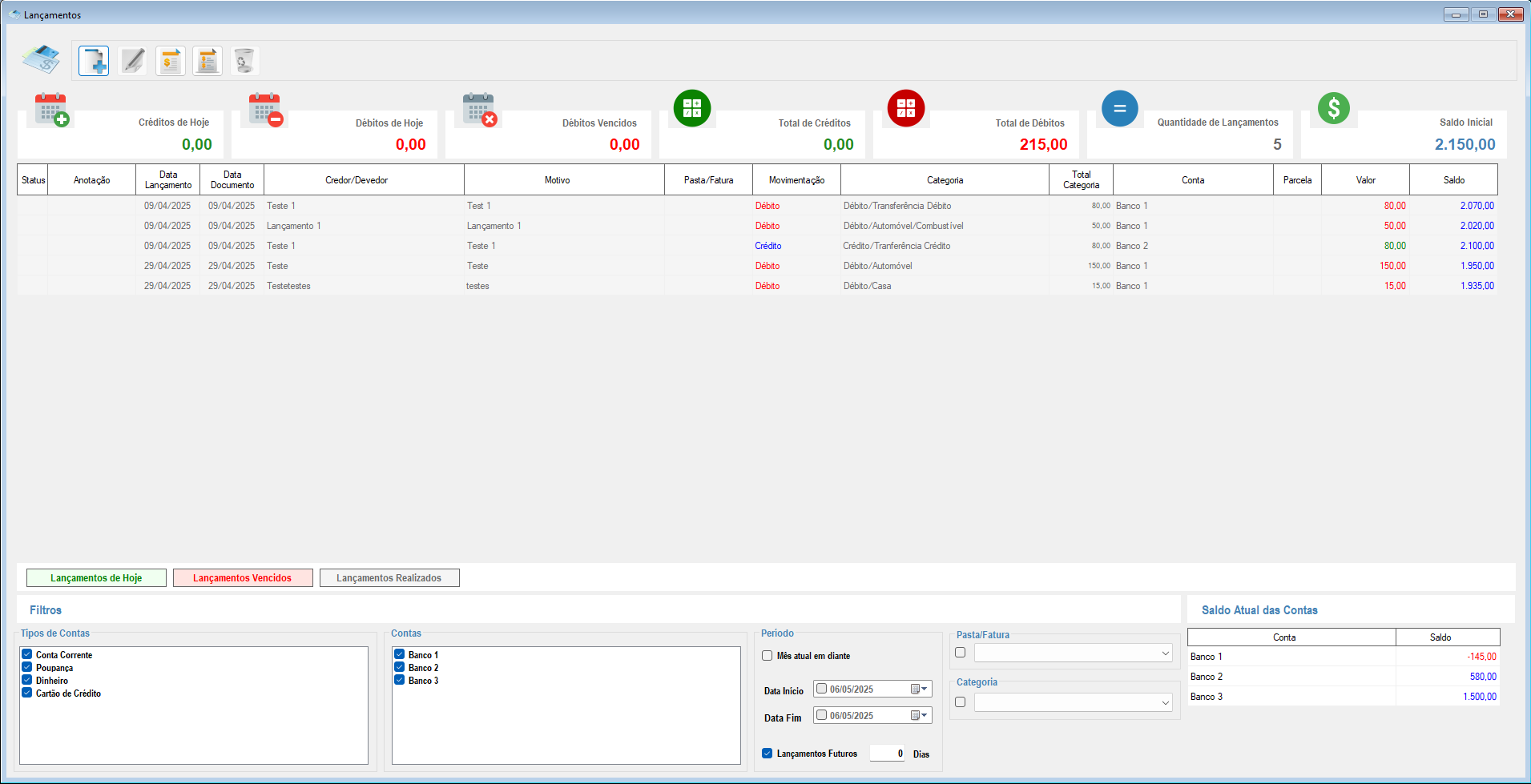The height and width of the screenshot is (784, 1531).
Task: Click the green Total de Créditos calculator icon
Action: coord(692,108)
